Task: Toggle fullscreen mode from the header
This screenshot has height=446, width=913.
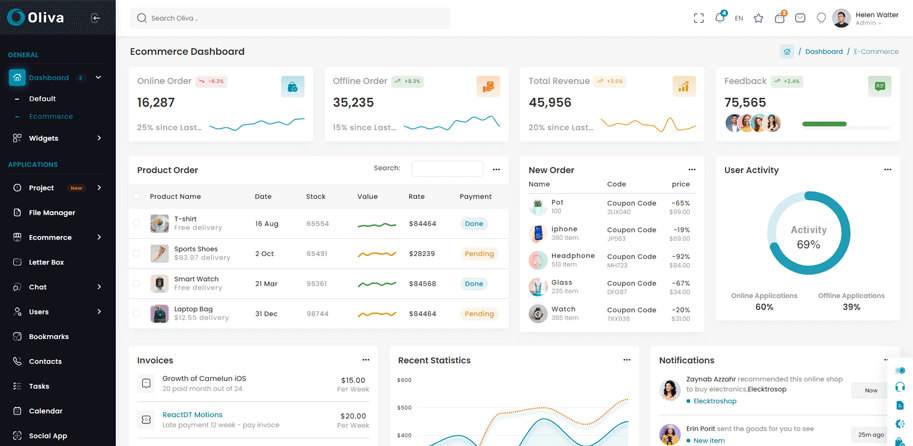Action: (x=699, y=18)
